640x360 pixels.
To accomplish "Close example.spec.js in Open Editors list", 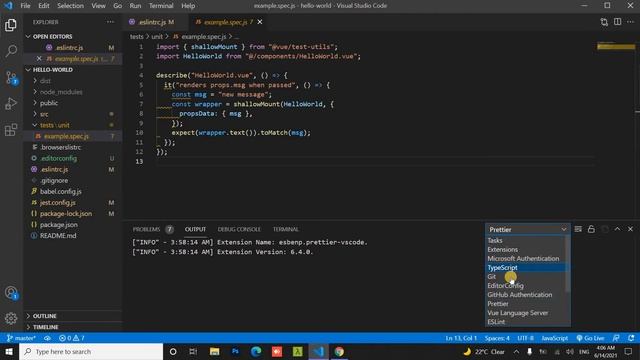I will (x=39, y=58).
